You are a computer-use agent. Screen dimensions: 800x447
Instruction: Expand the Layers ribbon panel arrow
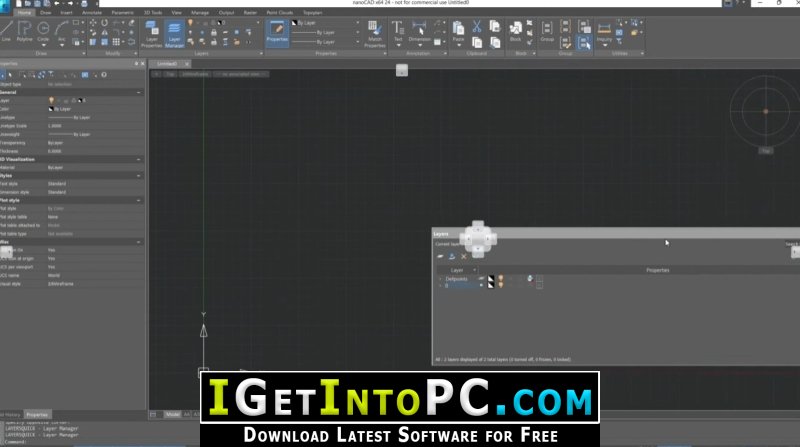point(261,53)
